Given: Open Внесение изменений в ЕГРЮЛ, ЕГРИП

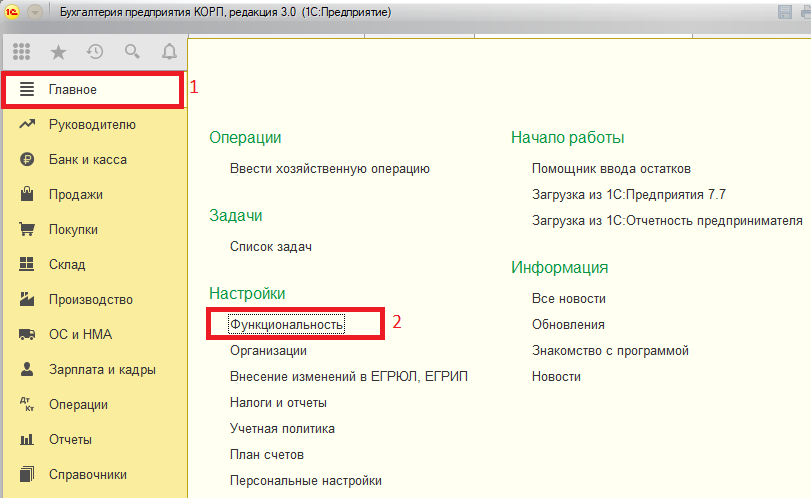Looking at the screenshot, I should (x=349, y=376).
